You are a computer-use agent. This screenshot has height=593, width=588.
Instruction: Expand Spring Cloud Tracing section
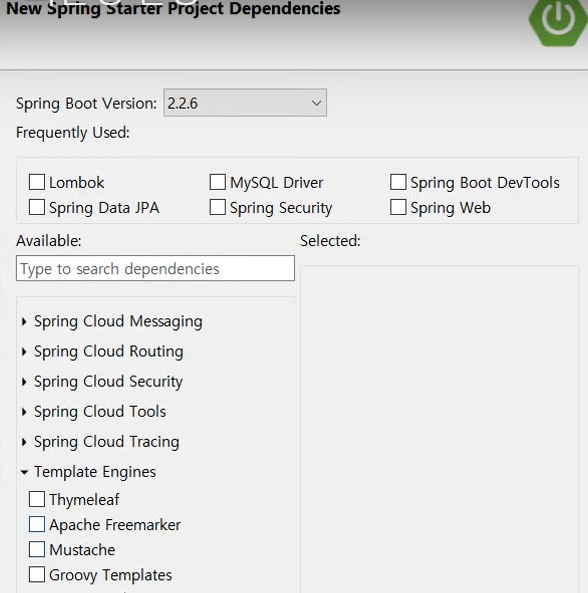tap(24, 442)
